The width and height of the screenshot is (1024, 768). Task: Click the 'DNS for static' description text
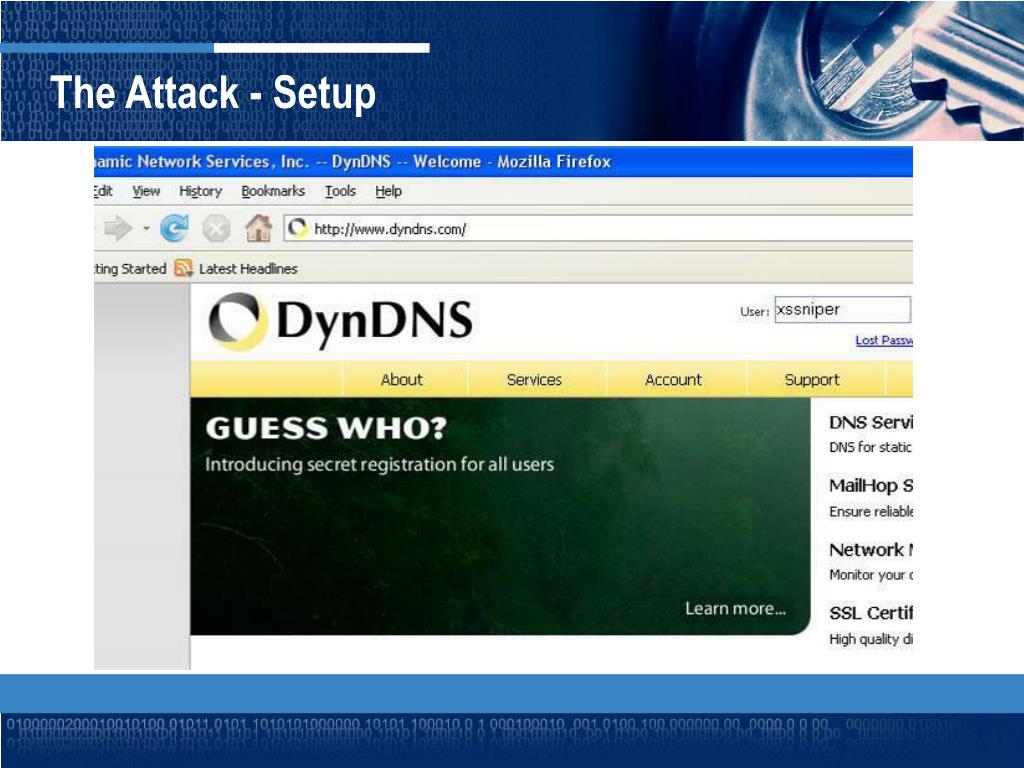tap(871, 447)
